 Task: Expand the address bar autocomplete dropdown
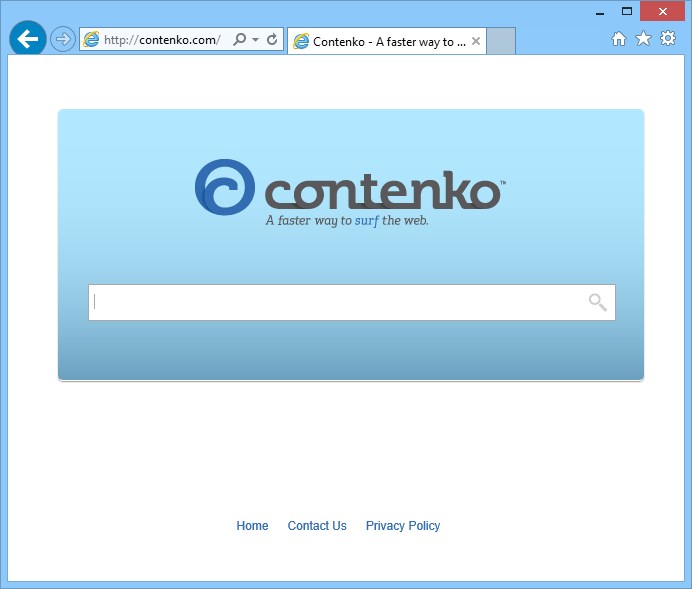[x=256, y=40]
